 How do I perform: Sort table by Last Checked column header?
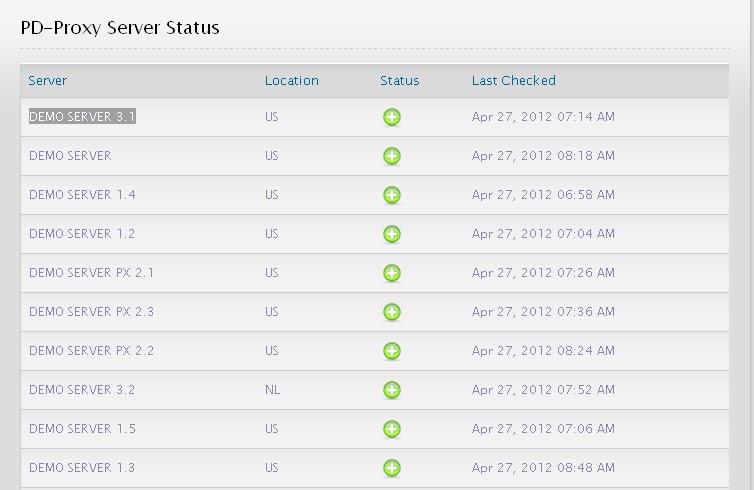point(514,80)
